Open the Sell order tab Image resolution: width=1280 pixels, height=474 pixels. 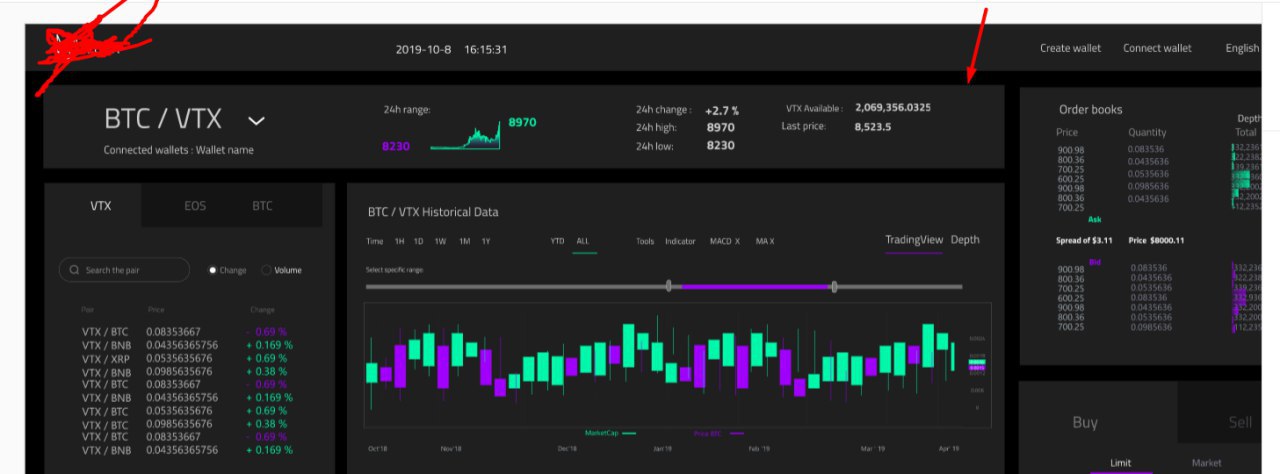[x=1240, y=422]
